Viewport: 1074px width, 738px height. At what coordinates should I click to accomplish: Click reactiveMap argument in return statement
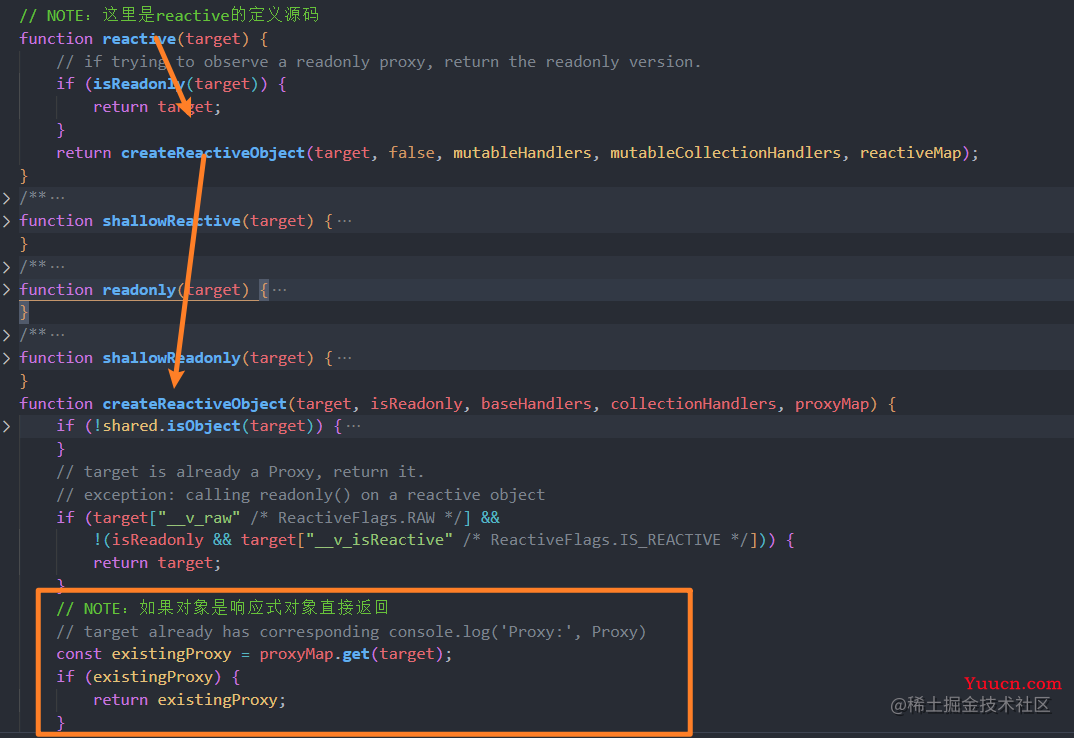click(x=910, y=152)
